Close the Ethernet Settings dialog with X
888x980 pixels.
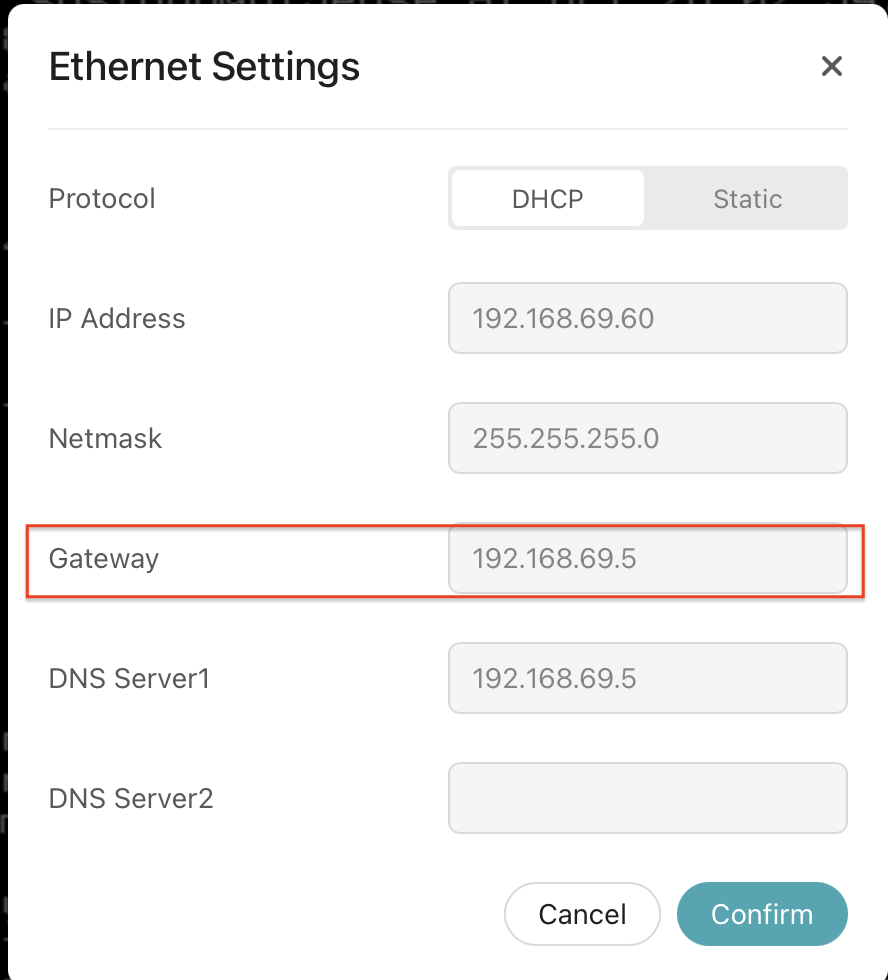831,67
